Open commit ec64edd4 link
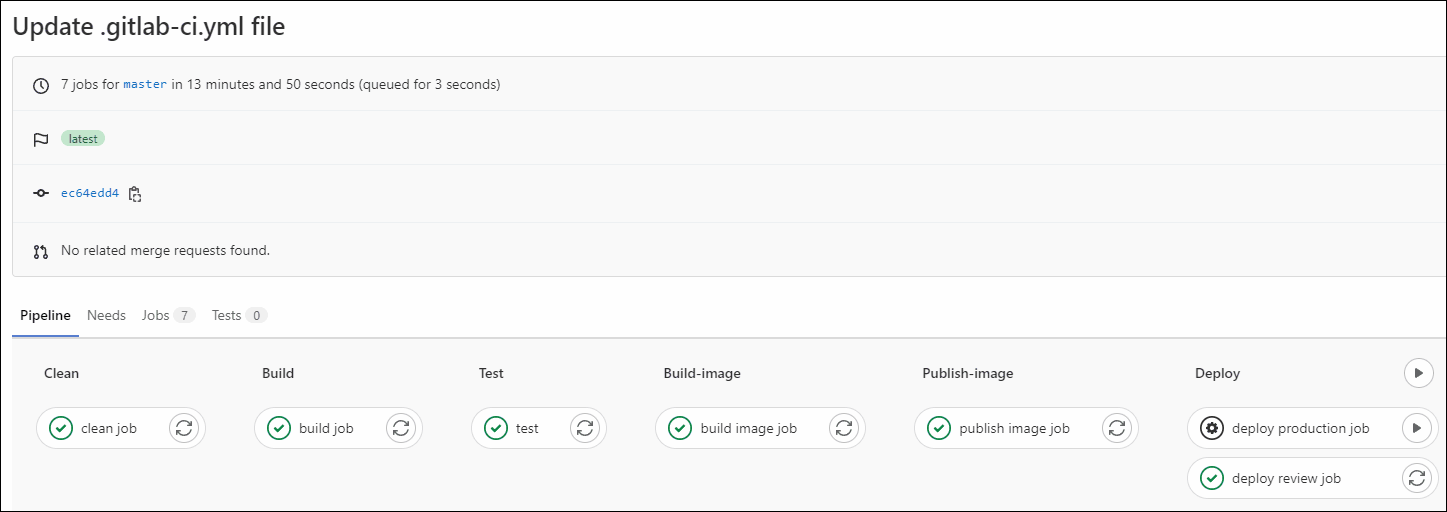Viewport: 1447px width, 512px height. pyautogui.click(x=90, y=193)
